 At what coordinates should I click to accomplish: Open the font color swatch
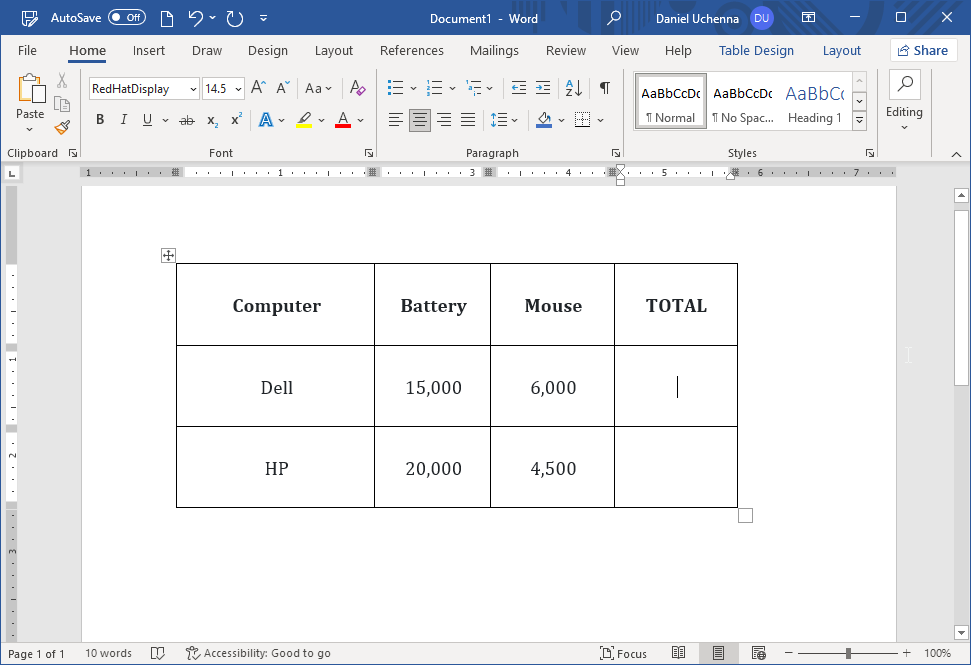coord(345,119)
